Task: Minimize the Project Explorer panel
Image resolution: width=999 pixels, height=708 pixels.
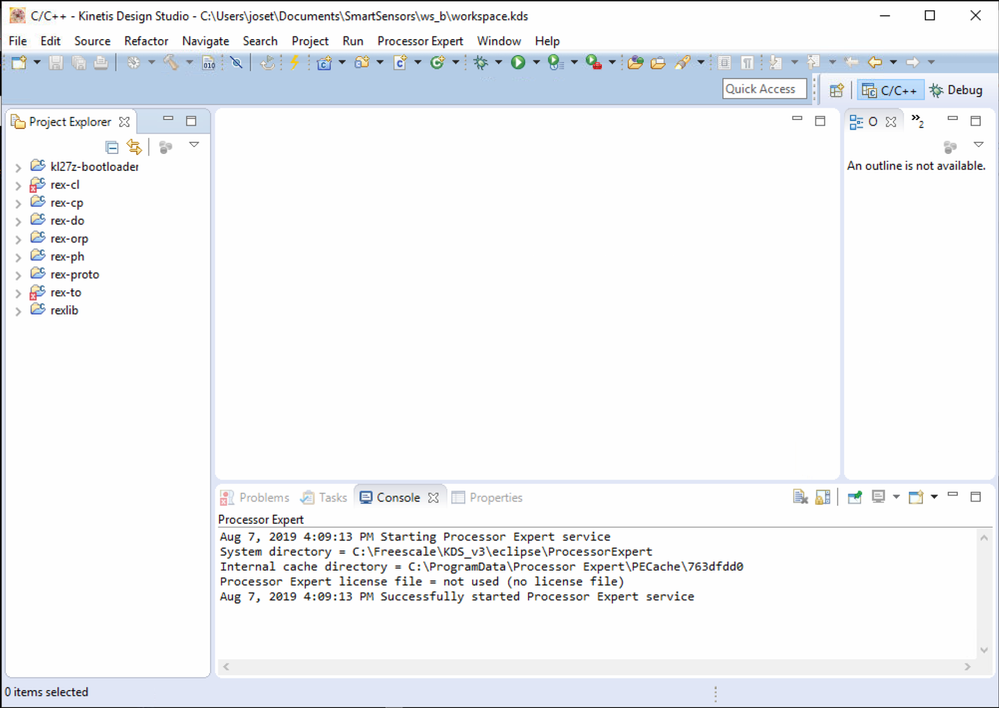Action: coord(168,119)
